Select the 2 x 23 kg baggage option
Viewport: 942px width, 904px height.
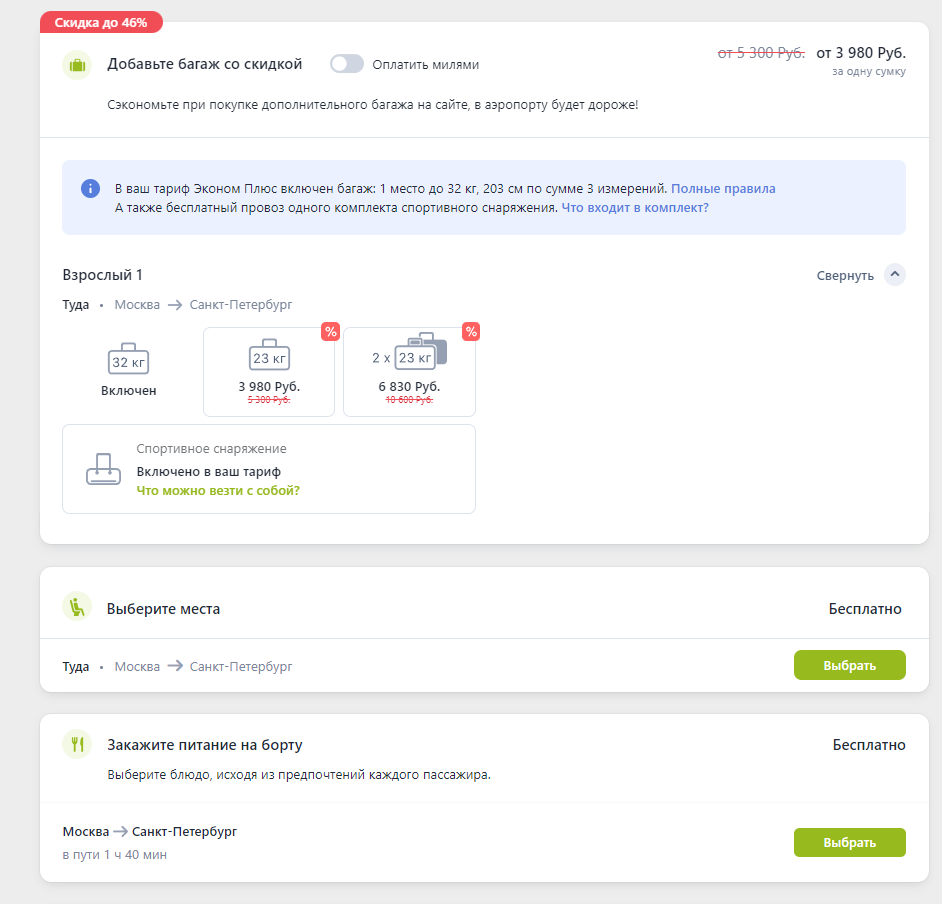tap(409, 371)
